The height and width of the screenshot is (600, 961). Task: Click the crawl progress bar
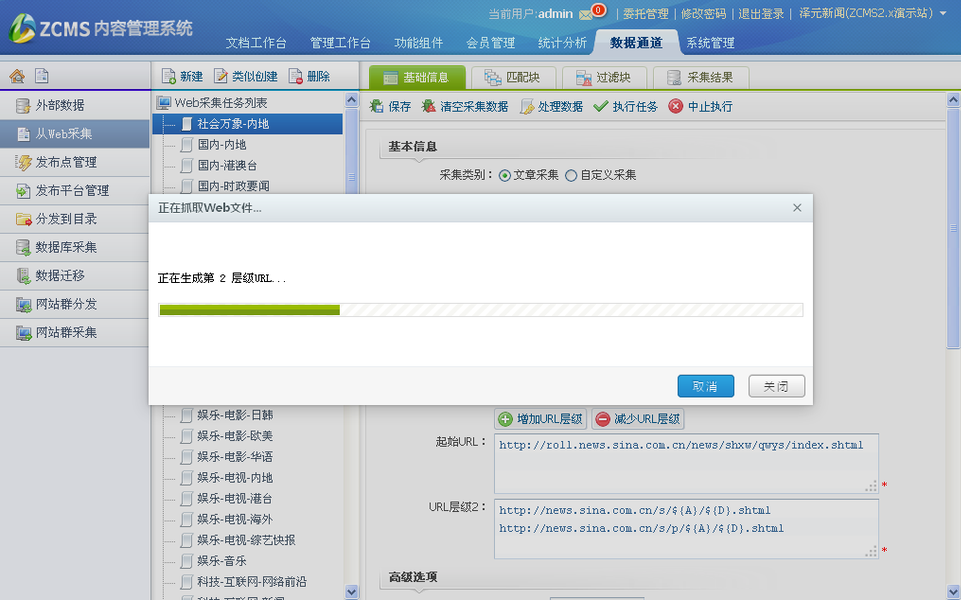click(480, 310)
